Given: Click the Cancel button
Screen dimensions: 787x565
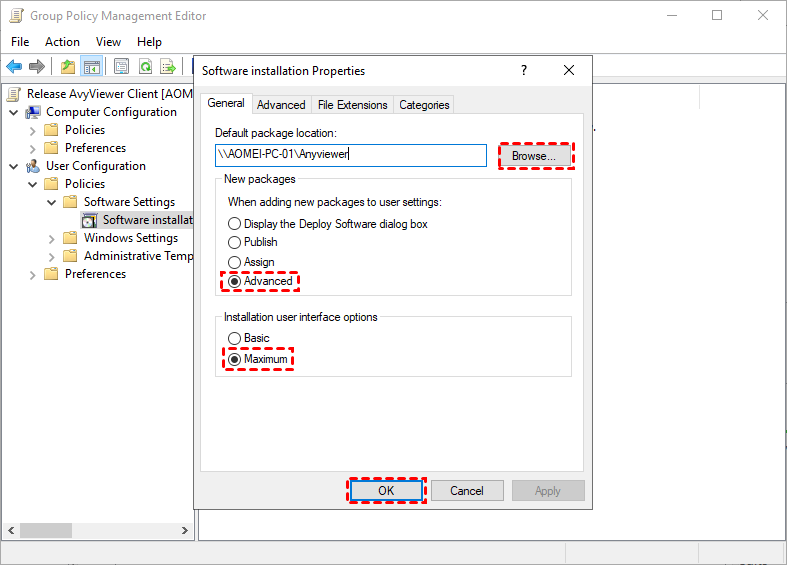Looking at the screenshot, I should [x=467, y=491].
